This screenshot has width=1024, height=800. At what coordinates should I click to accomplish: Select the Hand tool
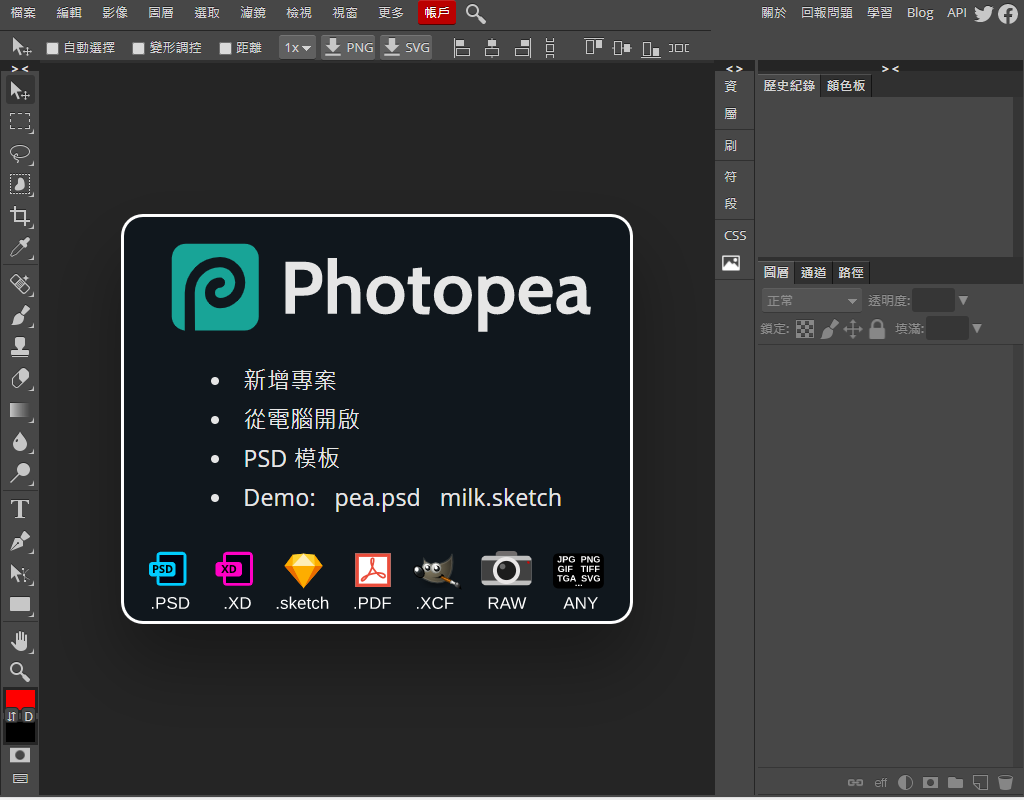click(20, 641)
